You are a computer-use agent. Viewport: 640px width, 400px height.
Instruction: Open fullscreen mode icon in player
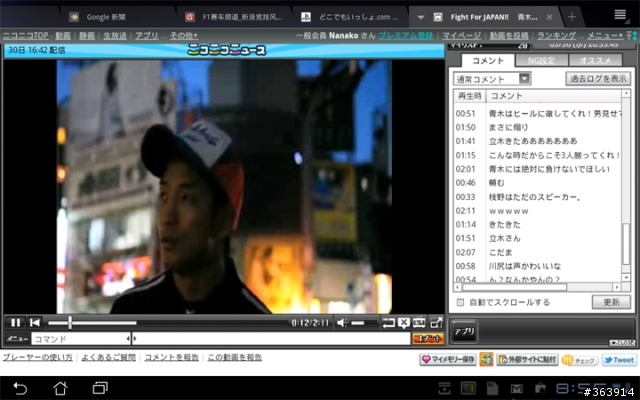point(436,323)
